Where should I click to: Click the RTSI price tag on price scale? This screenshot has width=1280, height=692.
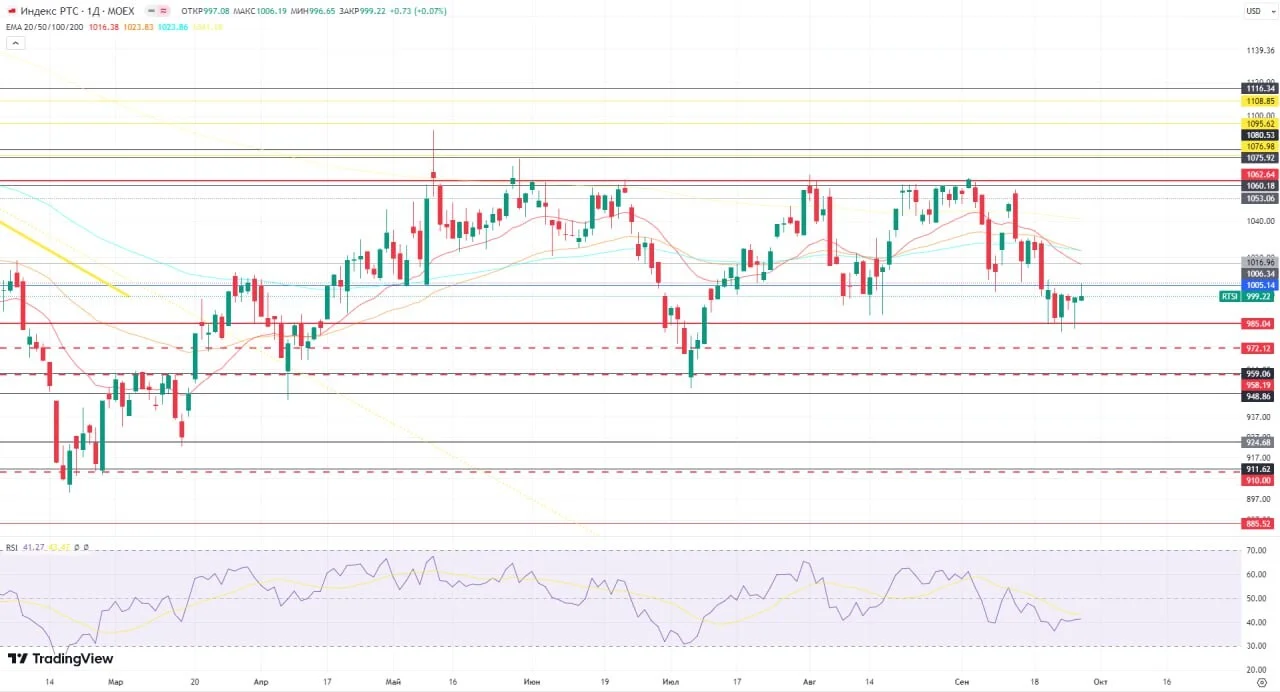tap(1247, 297)
